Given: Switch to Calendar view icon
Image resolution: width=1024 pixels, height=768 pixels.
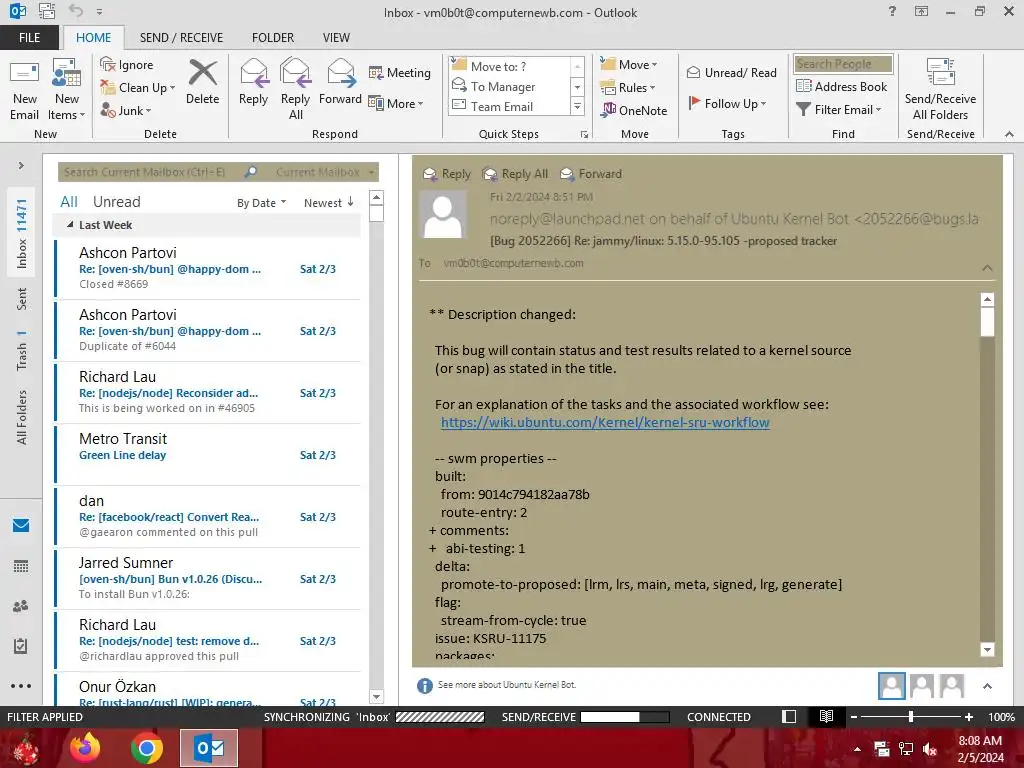Looking at the screenshot, I should 21,566.
